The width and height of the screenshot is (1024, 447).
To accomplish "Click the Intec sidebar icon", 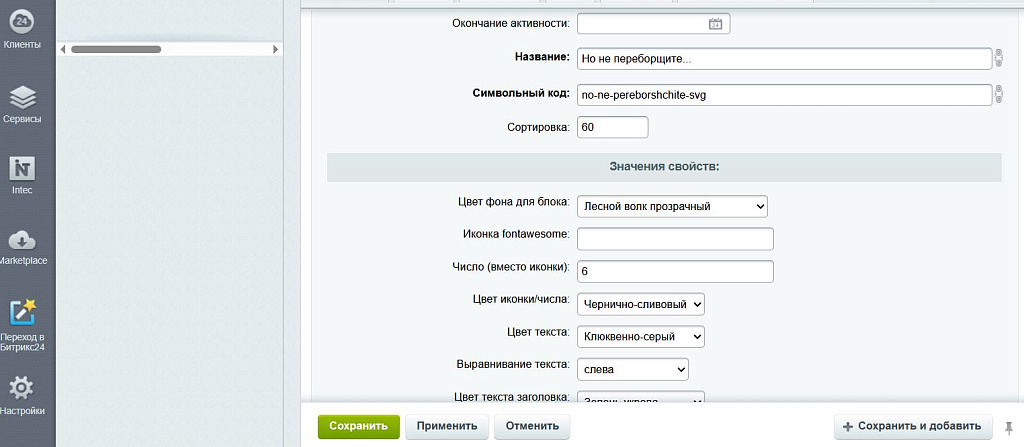I will pyautogui.click(x=22, y=173).
